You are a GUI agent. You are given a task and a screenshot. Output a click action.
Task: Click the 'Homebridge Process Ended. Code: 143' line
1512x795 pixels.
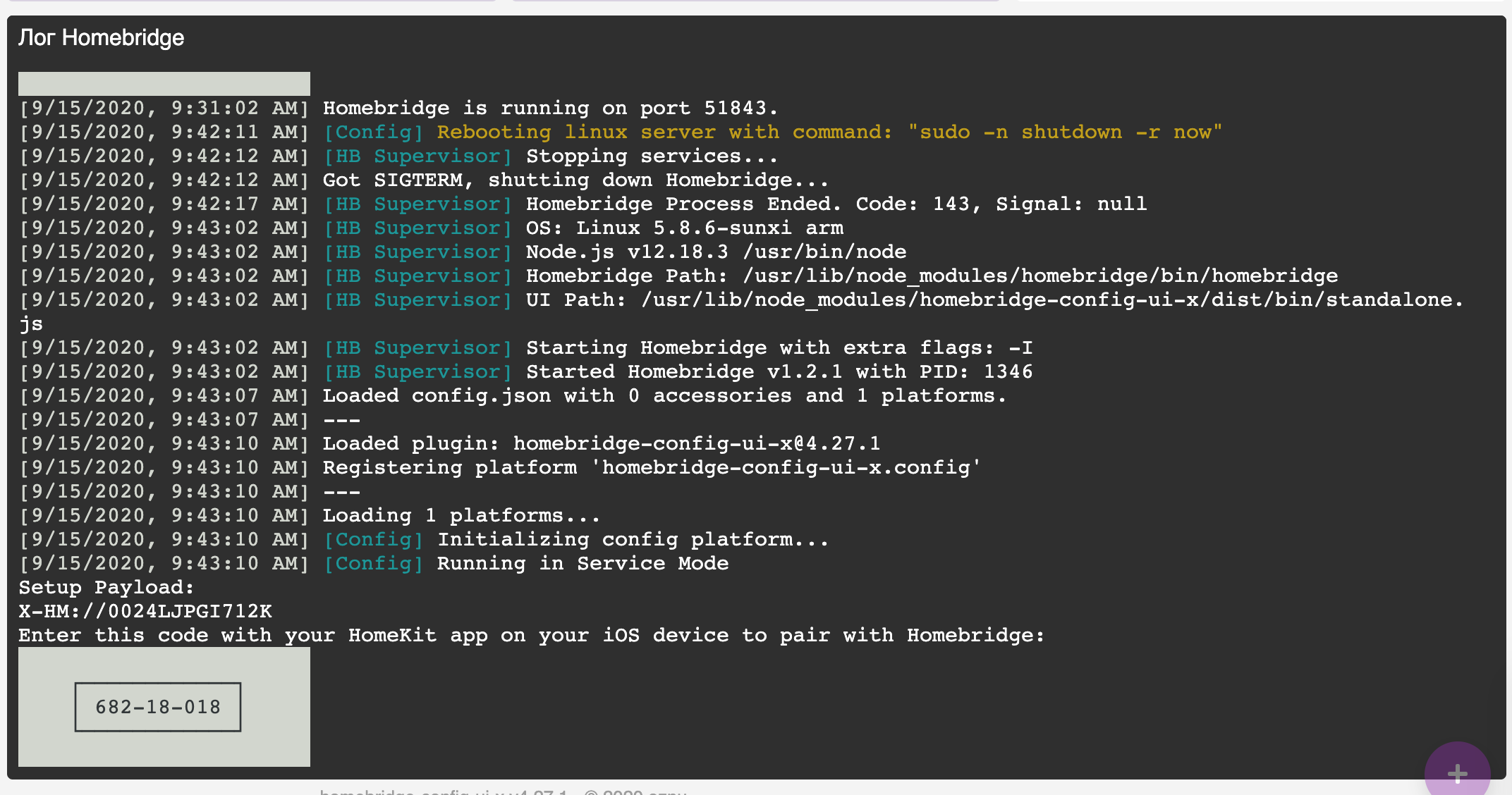click(x=583, y=204)
